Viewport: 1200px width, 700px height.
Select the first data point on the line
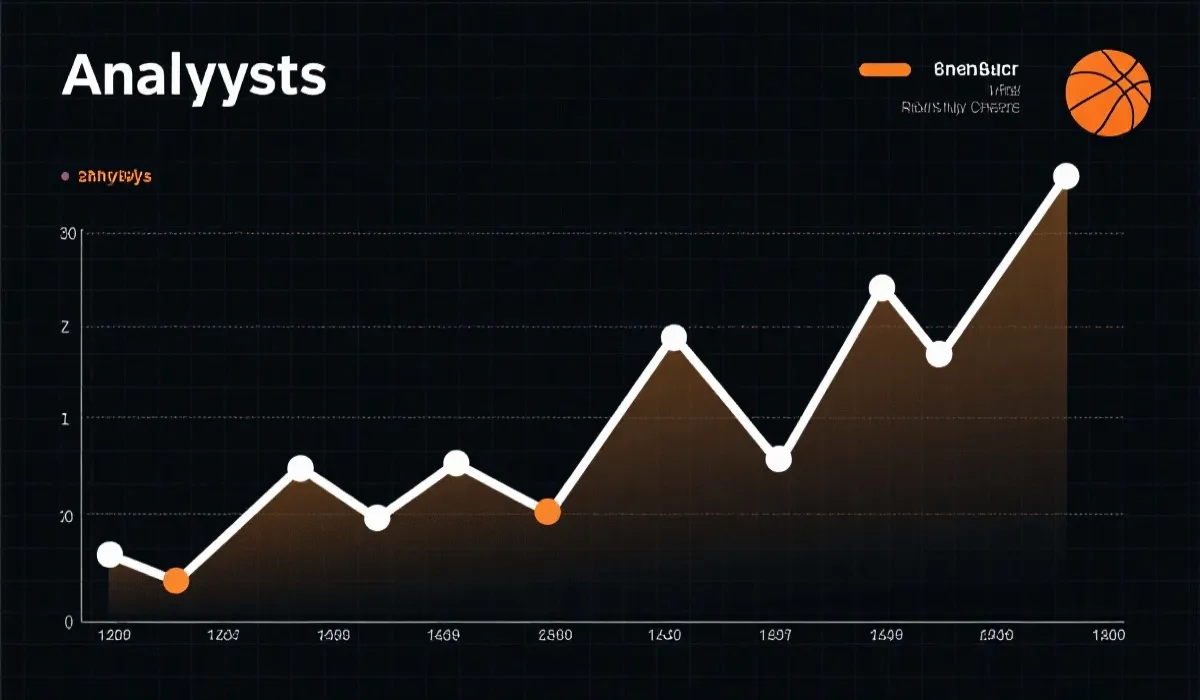(x=110, y=555)
